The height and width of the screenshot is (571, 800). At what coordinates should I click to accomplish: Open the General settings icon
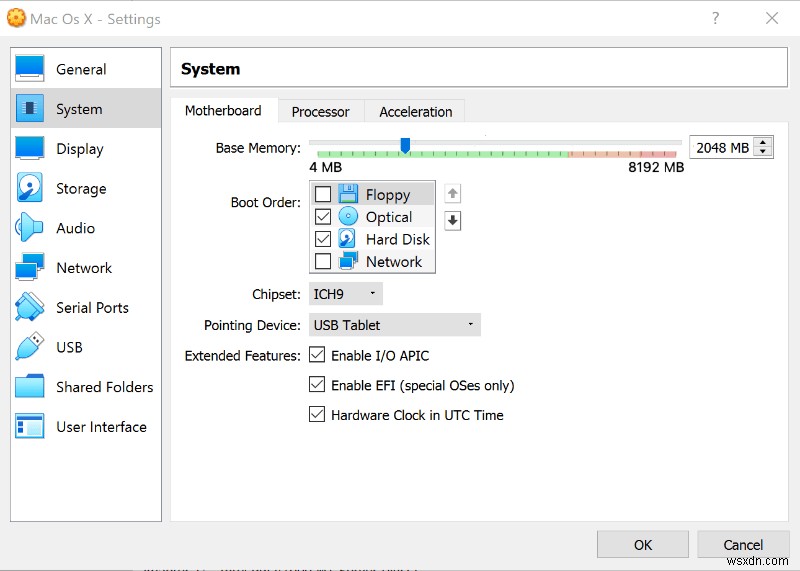(30, 69)
